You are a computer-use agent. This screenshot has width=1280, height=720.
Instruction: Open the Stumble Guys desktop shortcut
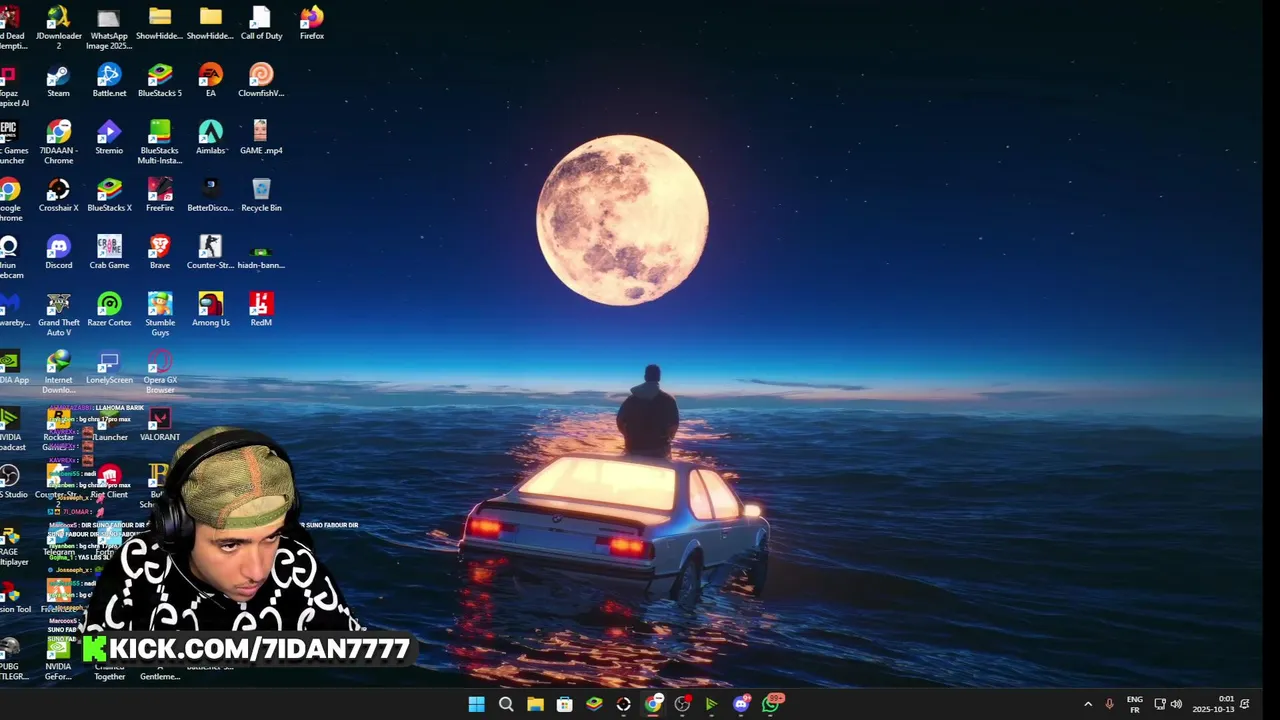tap(160, 314)
